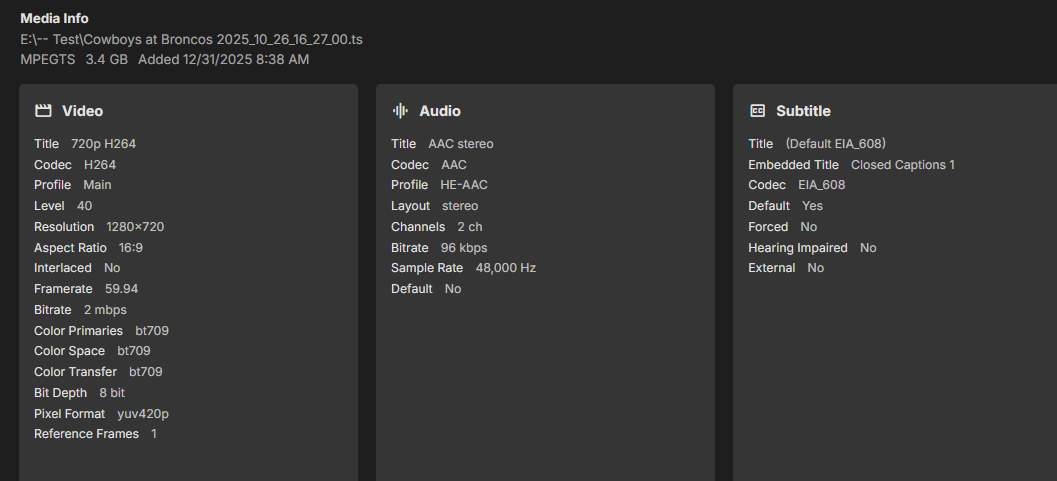This screenshot has width=1057, height=481.
Task: Select the 96 kbps audio bitrate value
Action: 464,247
